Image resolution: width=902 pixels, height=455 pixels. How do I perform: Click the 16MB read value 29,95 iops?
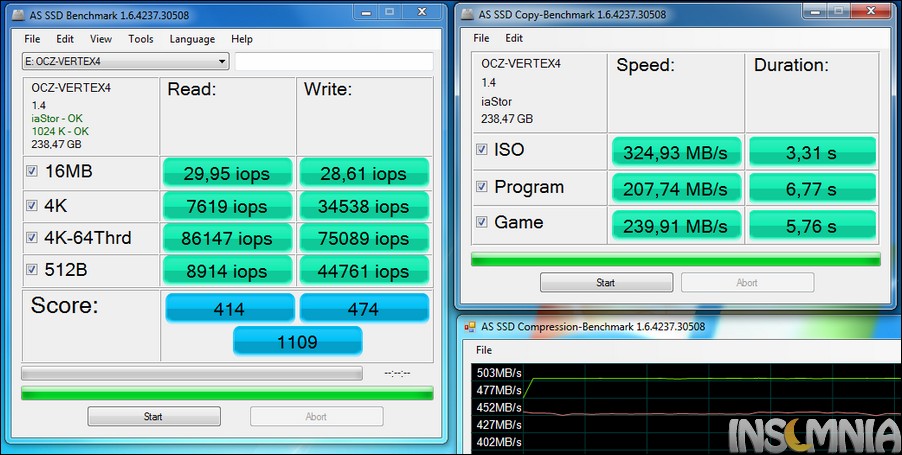(x=227, y=173)
